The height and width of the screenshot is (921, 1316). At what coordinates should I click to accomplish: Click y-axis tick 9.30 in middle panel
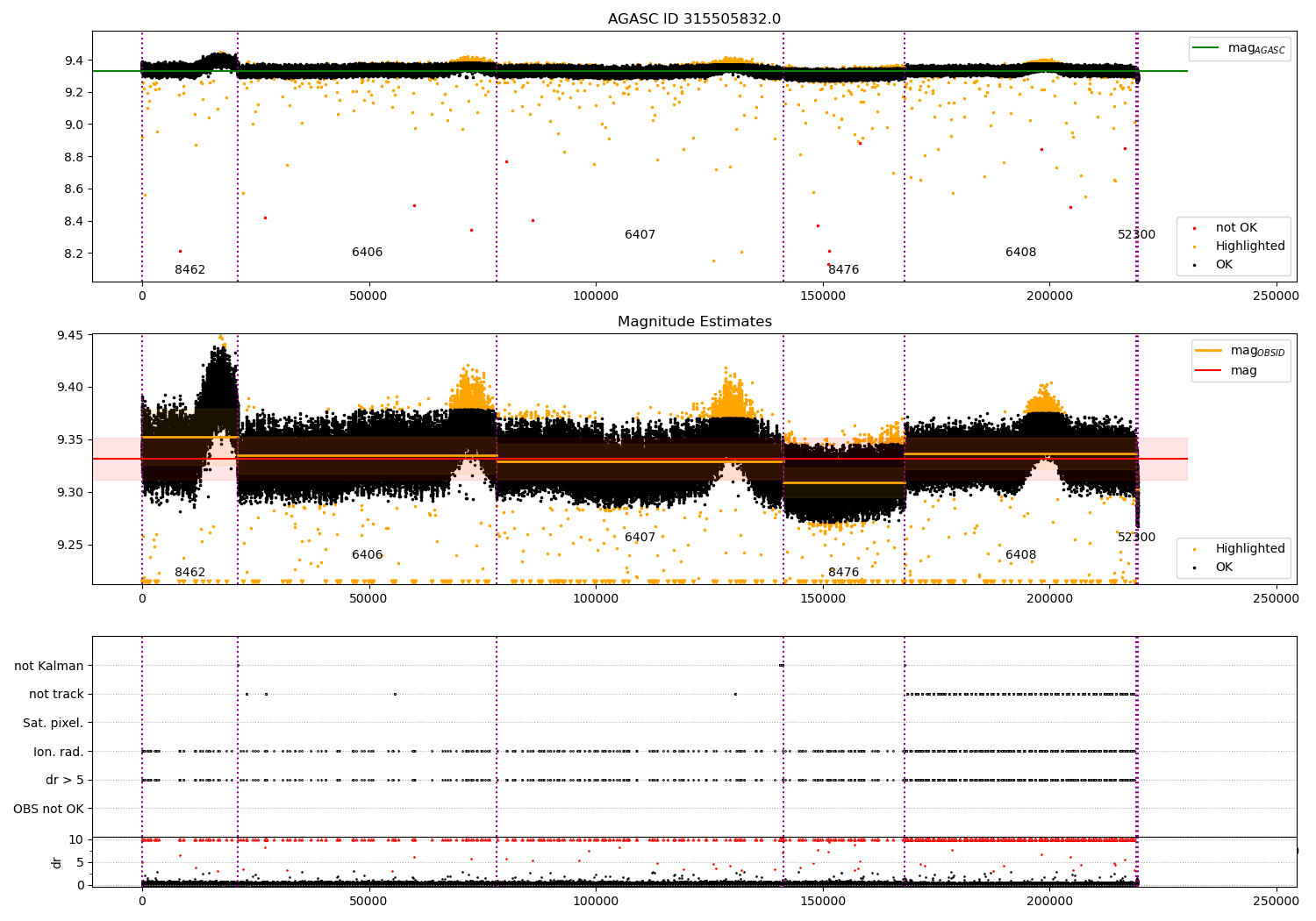pyautogui.click(x=69, y=493)
